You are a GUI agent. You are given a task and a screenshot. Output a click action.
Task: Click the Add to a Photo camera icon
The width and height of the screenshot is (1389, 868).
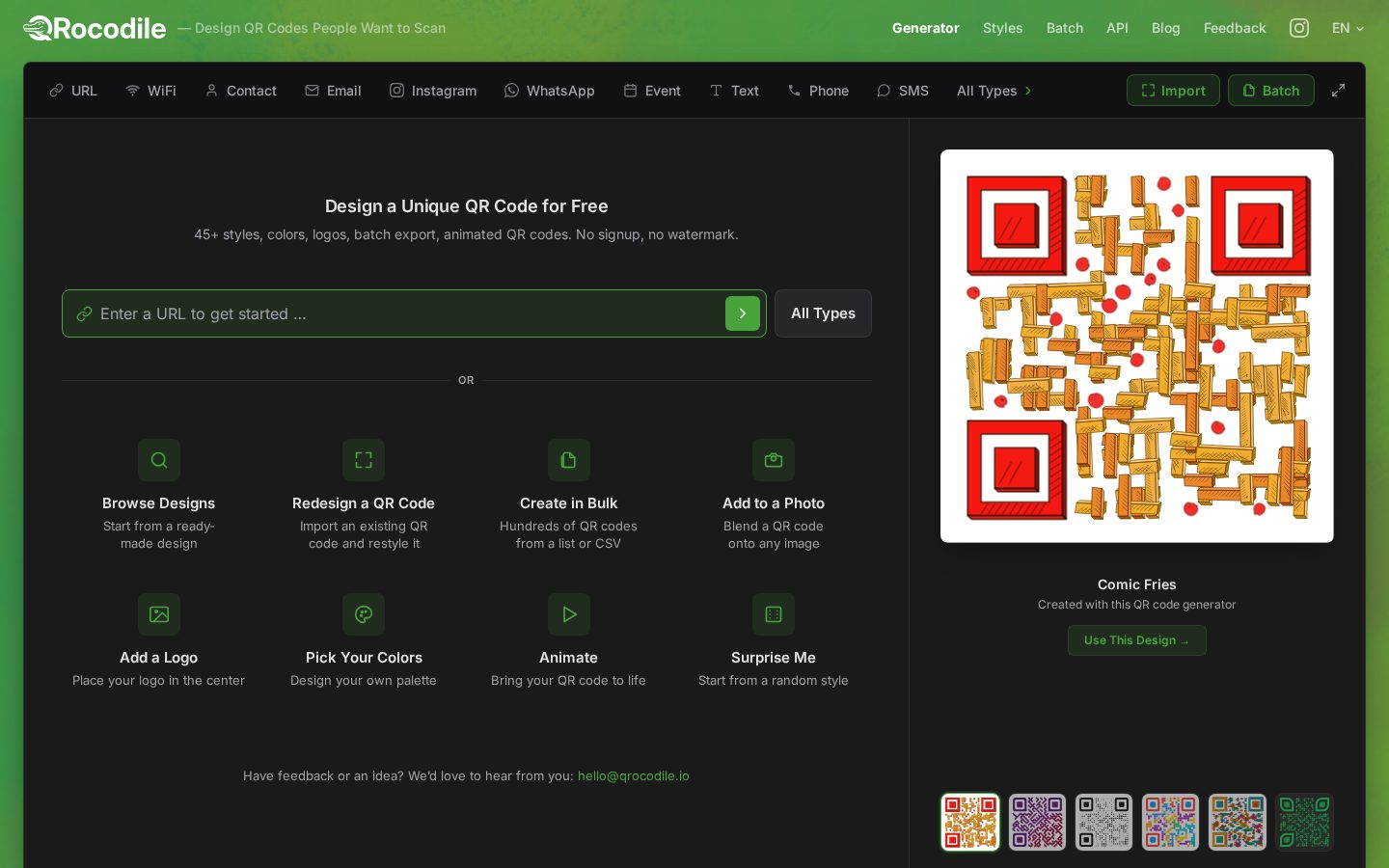click(774, 460)
